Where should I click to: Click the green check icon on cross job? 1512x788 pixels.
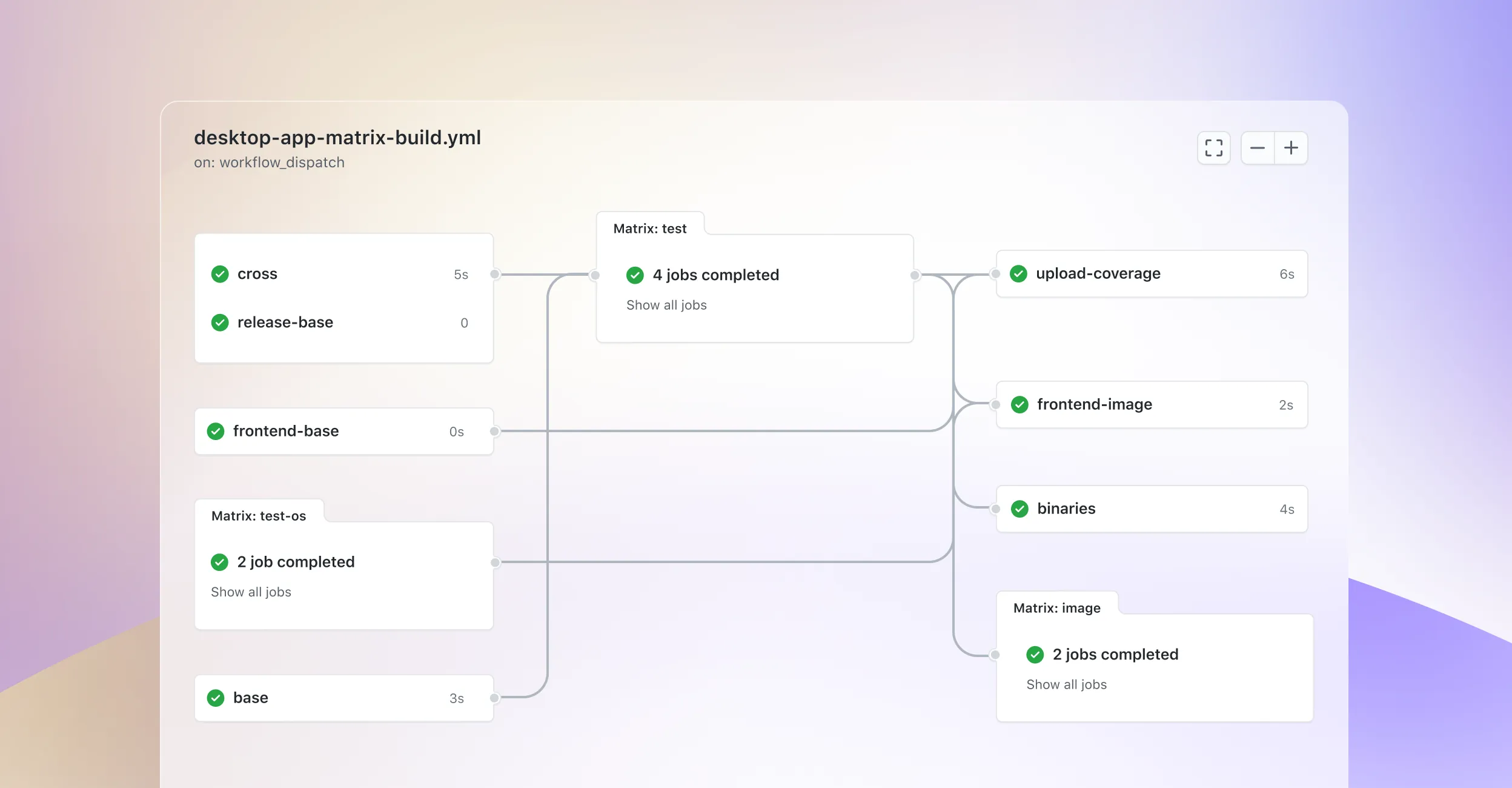220,274
